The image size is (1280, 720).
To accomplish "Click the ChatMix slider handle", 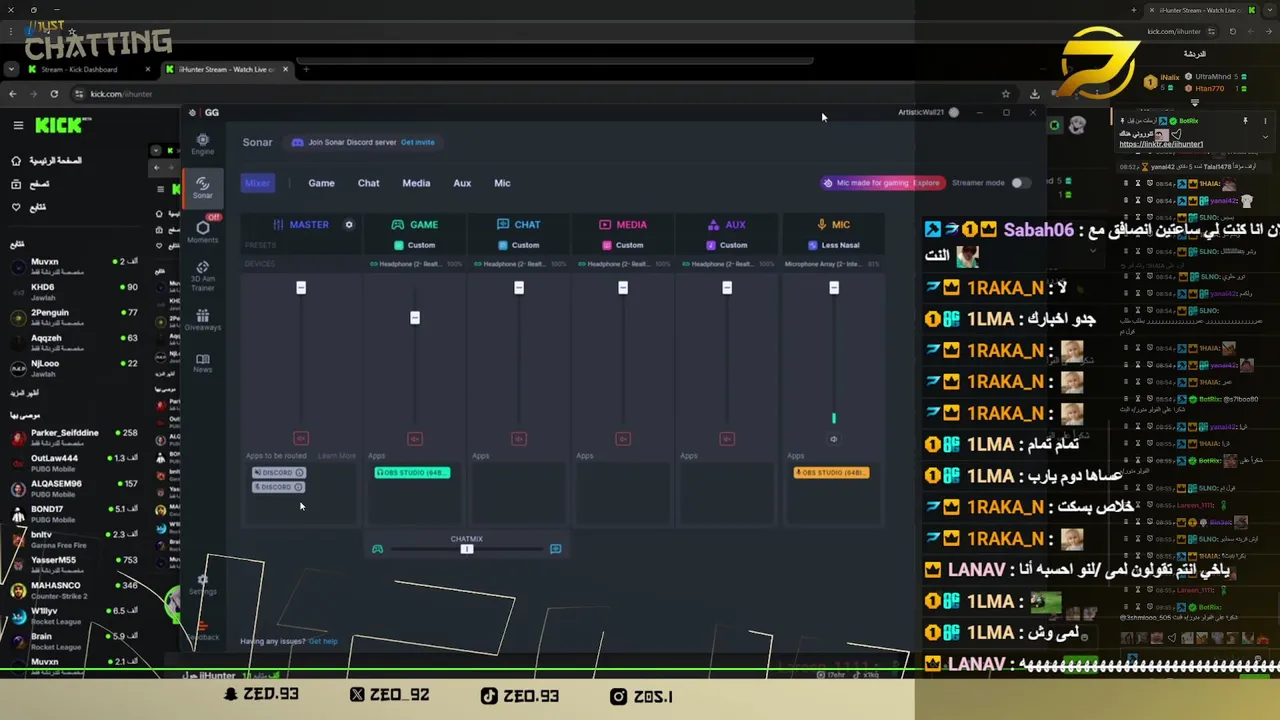I will 466,549.
